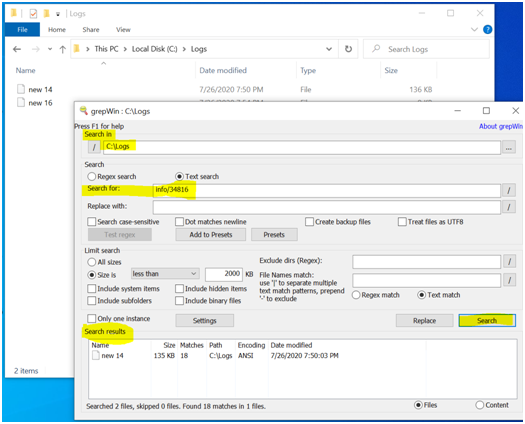The width and height of the screenshot is (525, 424).
Task: Enable Include hidden items checkbox
Action: pos(179,289)
